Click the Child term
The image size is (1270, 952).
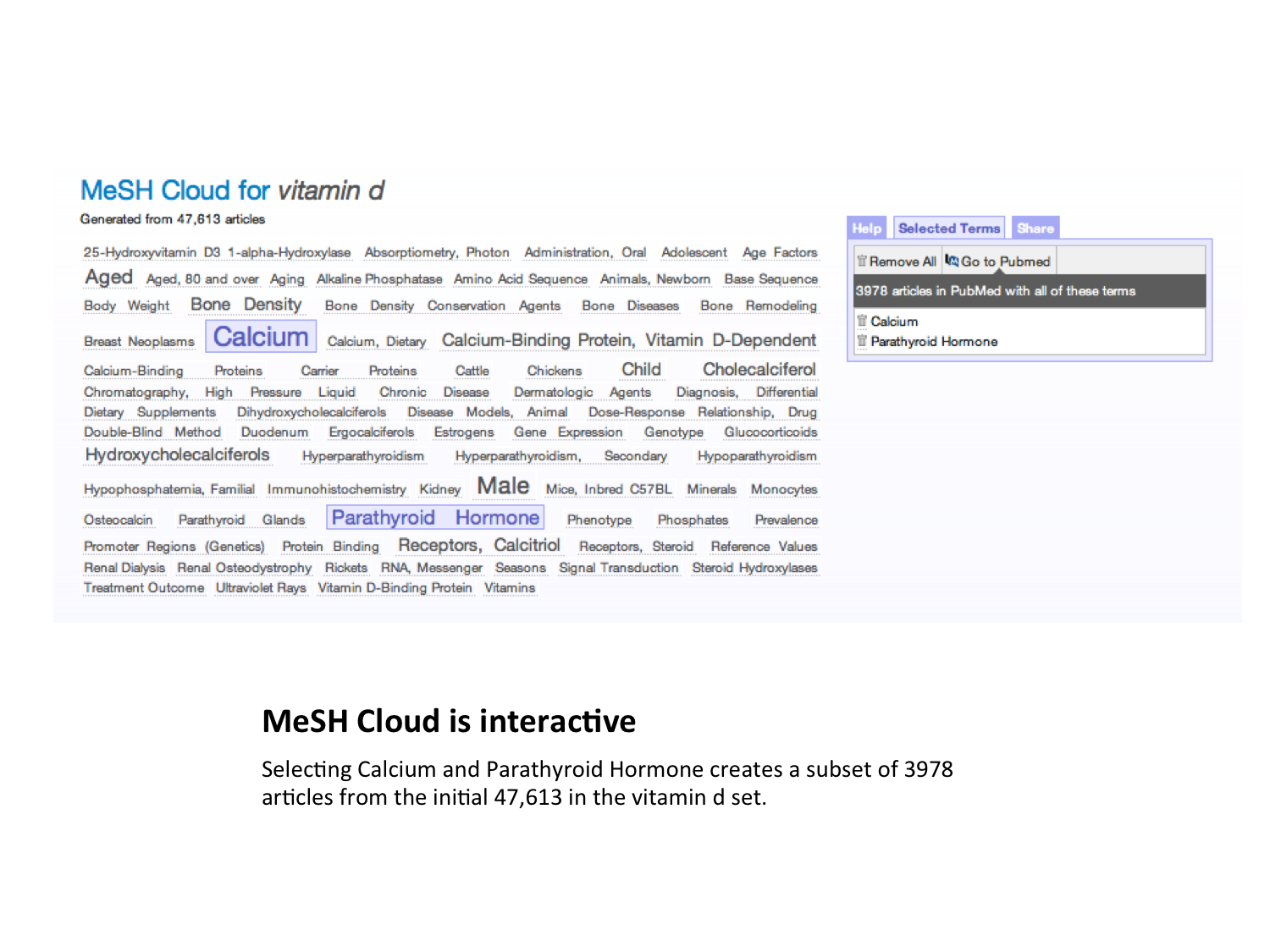click(x=641, y=369)
